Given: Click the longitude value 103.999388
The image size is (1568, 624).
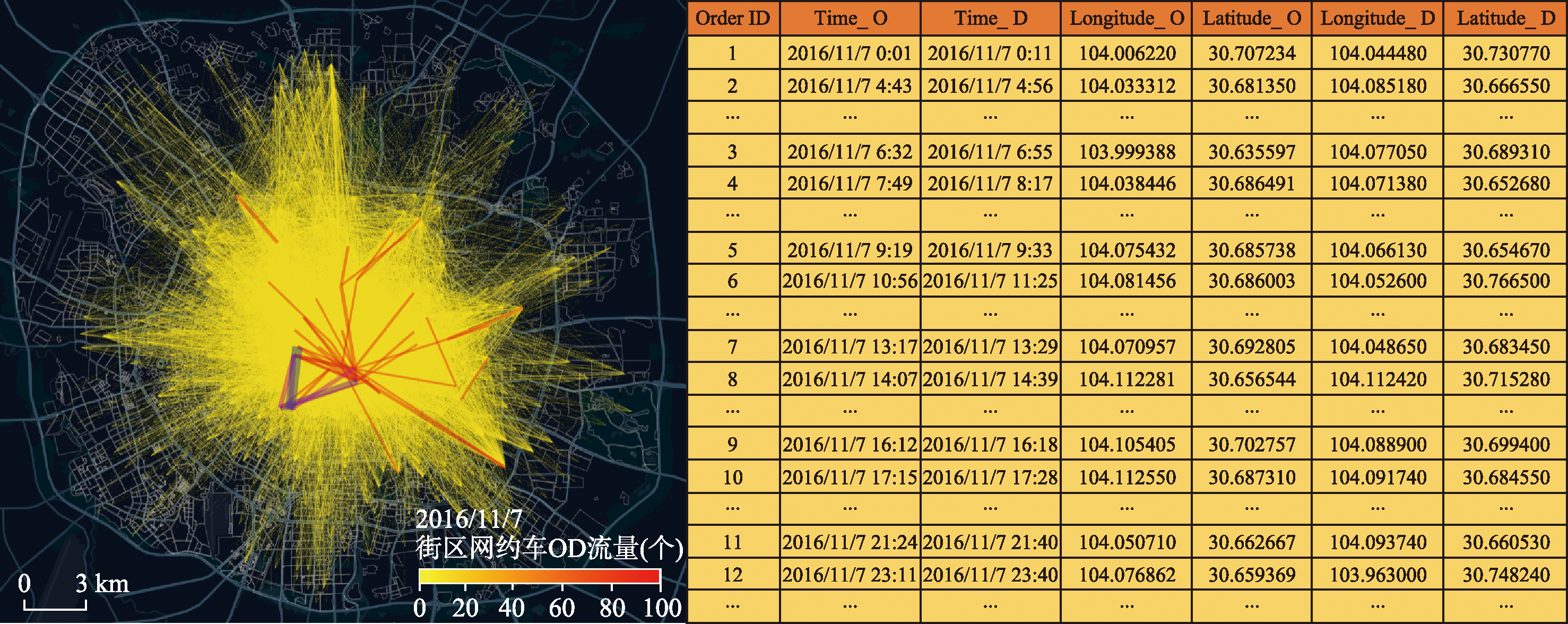Looking at the screenshot, I should tap(1127, 152).
